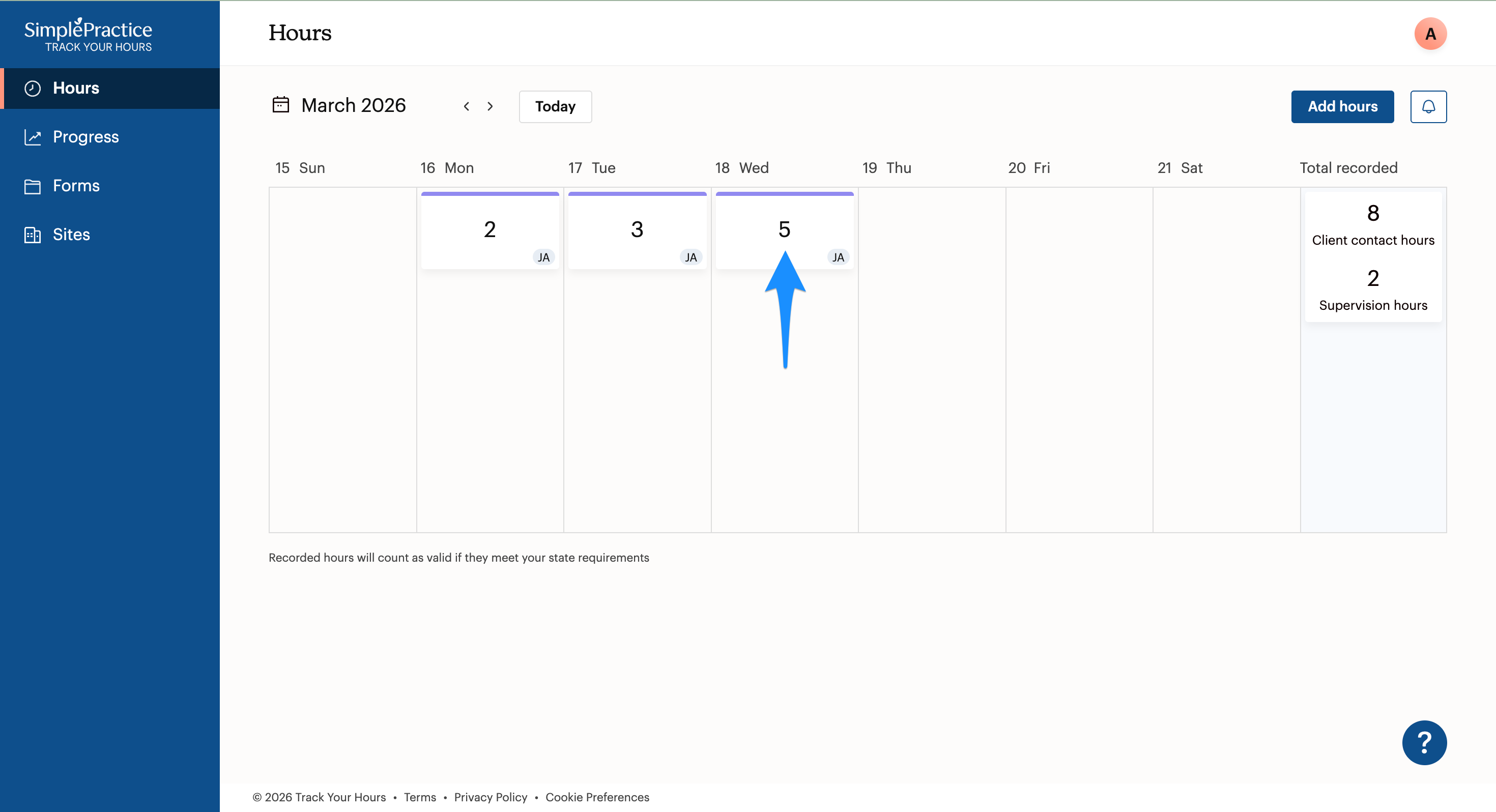The width and height of the screenshot is (1496, 812).
Task: Go to the next week arrow
Action: (x=490, y=106)
